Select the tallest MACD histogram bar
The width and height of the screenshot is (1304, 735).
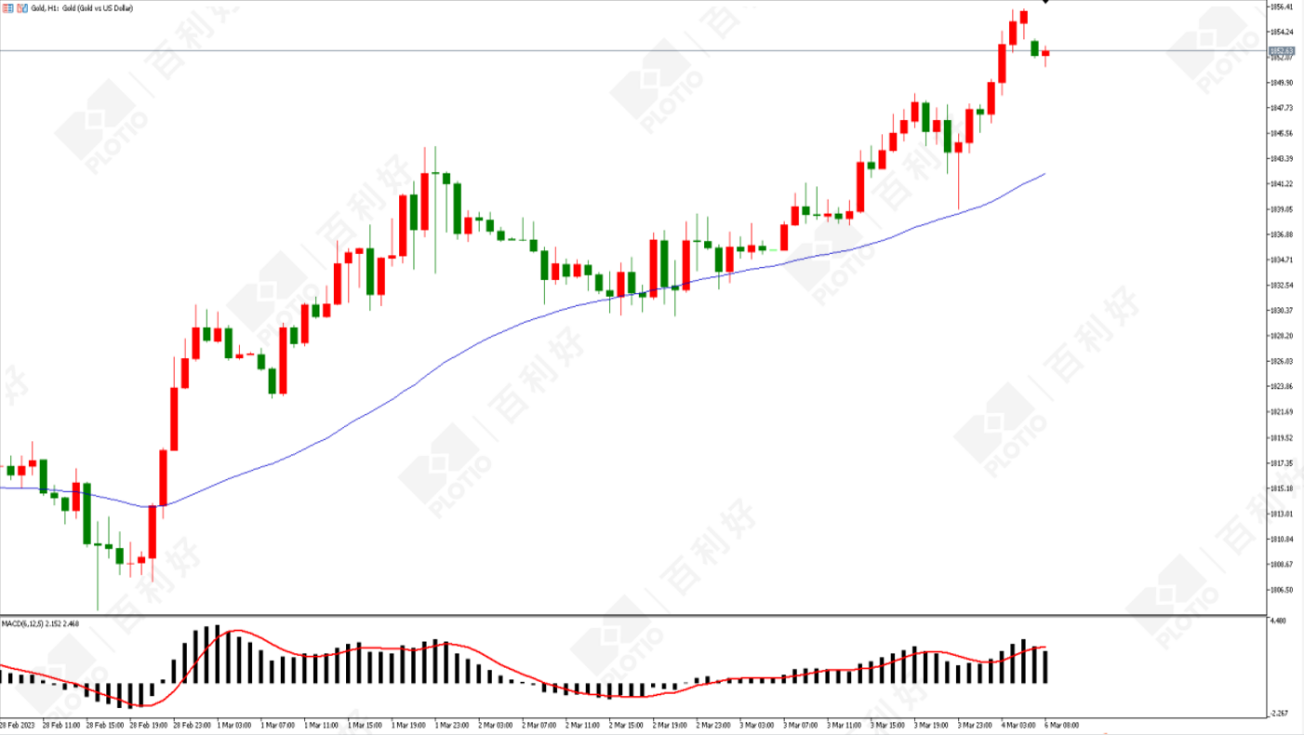click(x=217, y=654)
